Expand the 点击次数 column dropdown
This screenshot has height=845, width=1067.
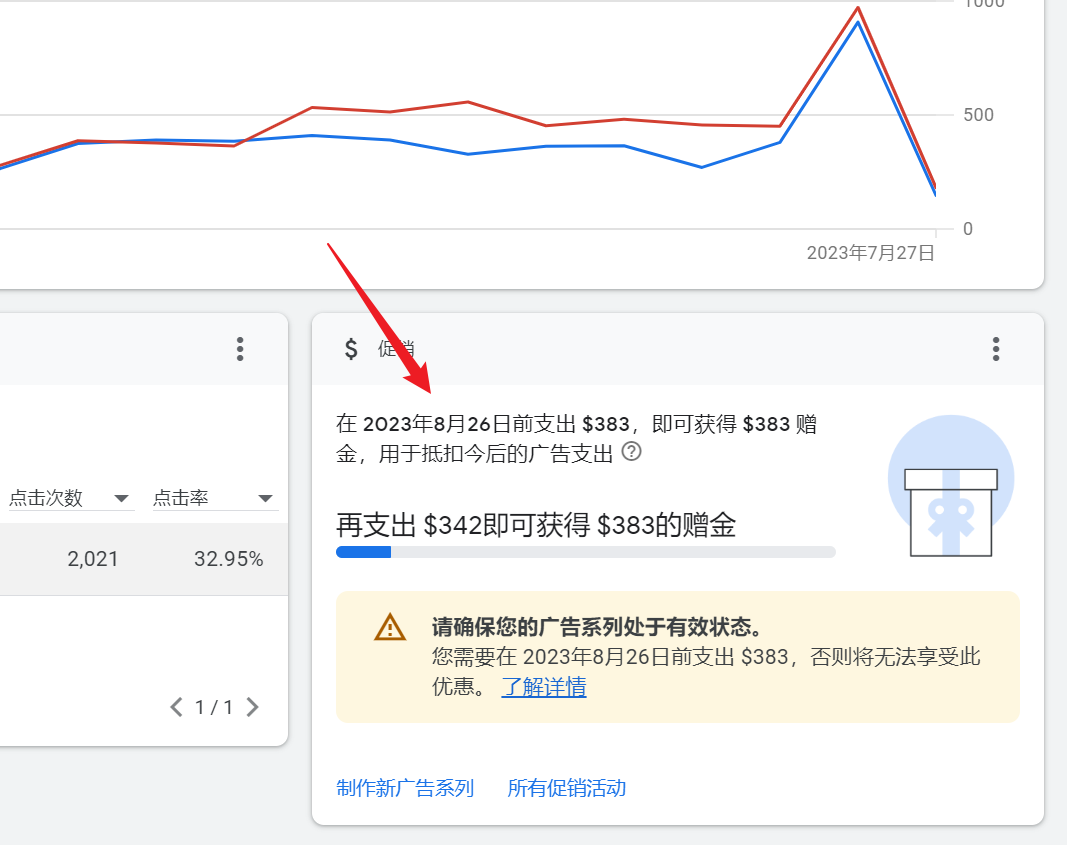122,498
